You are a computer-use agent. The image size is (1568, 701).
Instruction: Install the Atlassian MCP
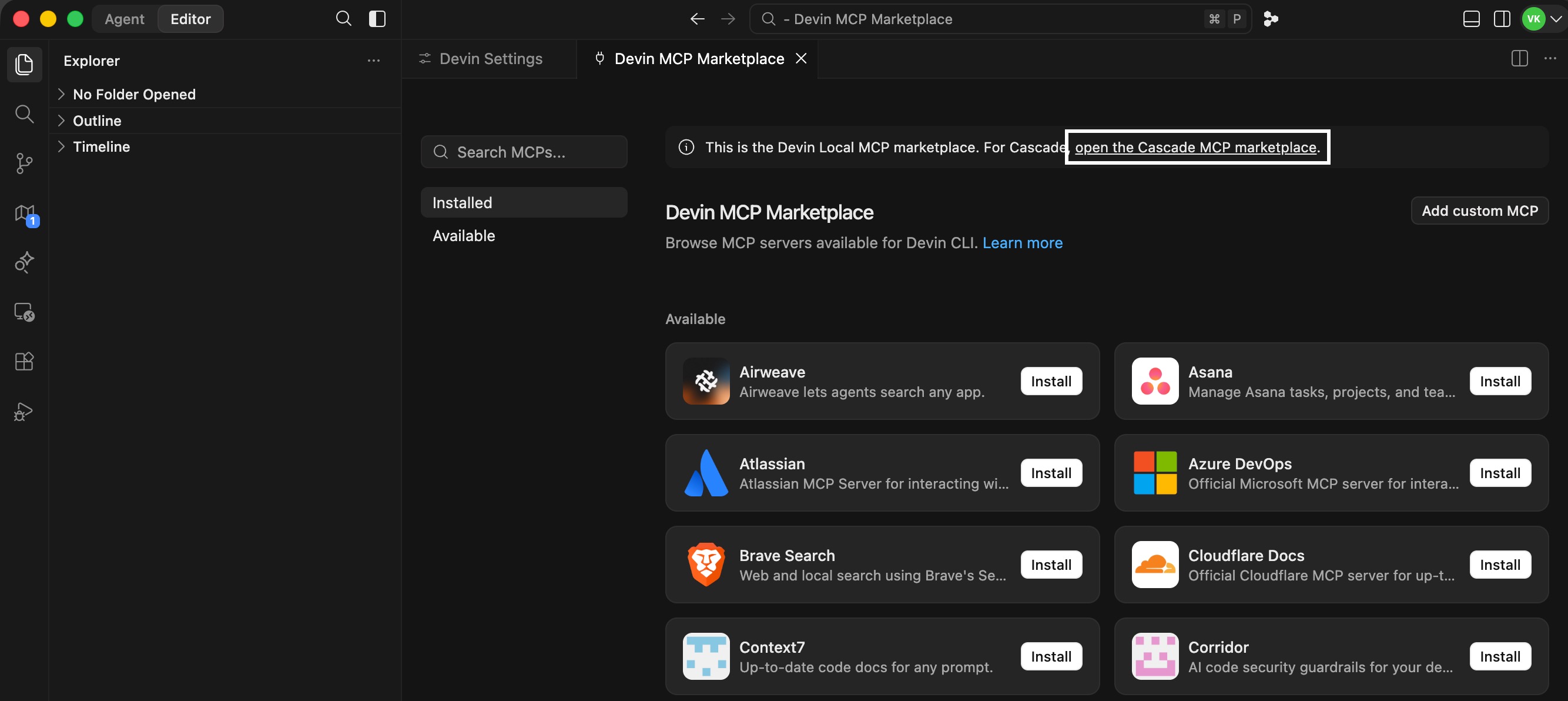[x=1051, y=473]
